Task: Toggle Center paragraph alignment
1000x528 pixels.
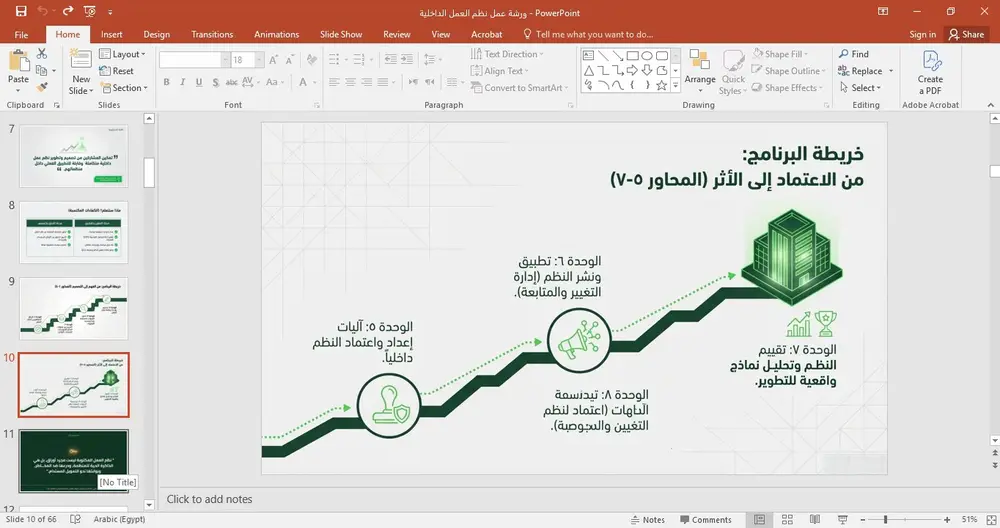Action: (x=350, y=82)
